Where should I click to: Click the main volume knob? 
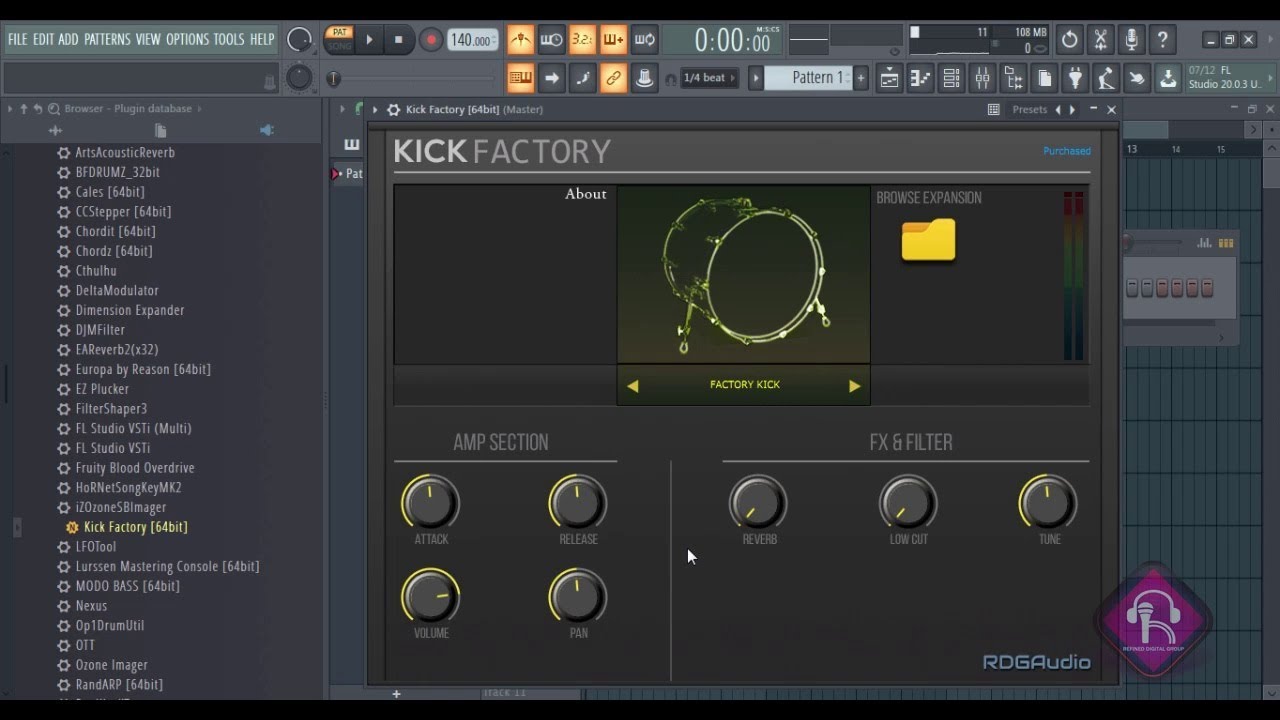coord(299,40)
